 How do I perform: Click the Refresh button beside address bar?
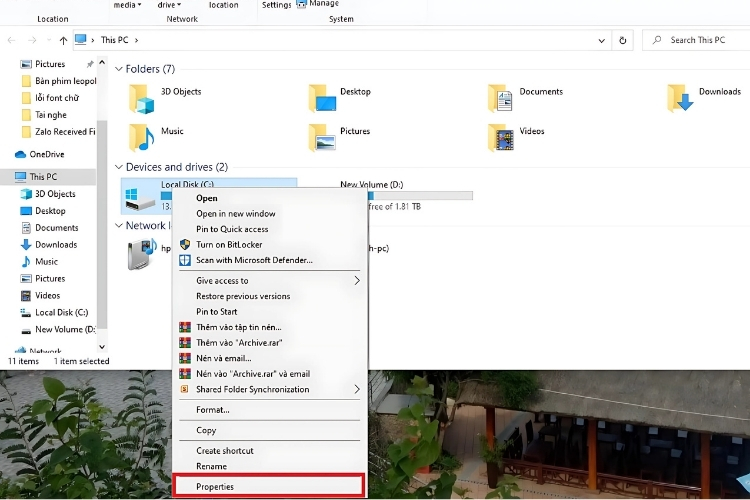pyautogui.click(x=623, y=41)
